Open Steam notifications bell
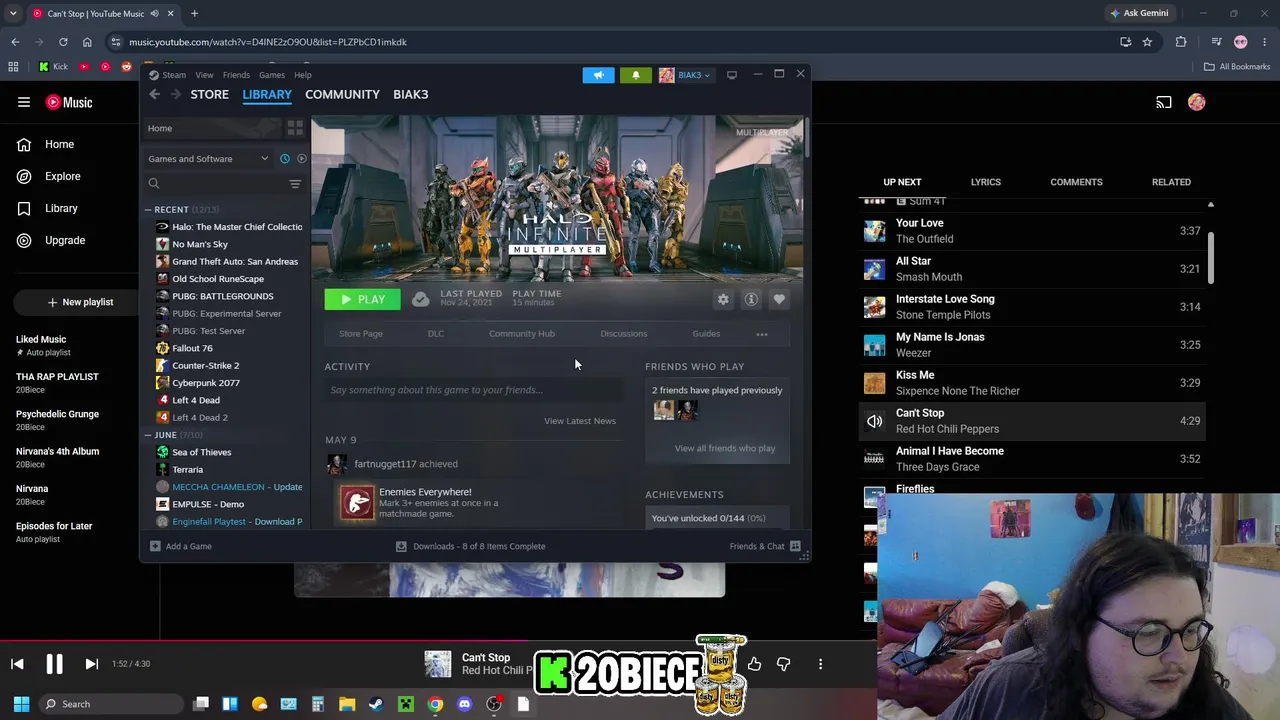Viewport: 1280px width, 720px height. point(635,75)
